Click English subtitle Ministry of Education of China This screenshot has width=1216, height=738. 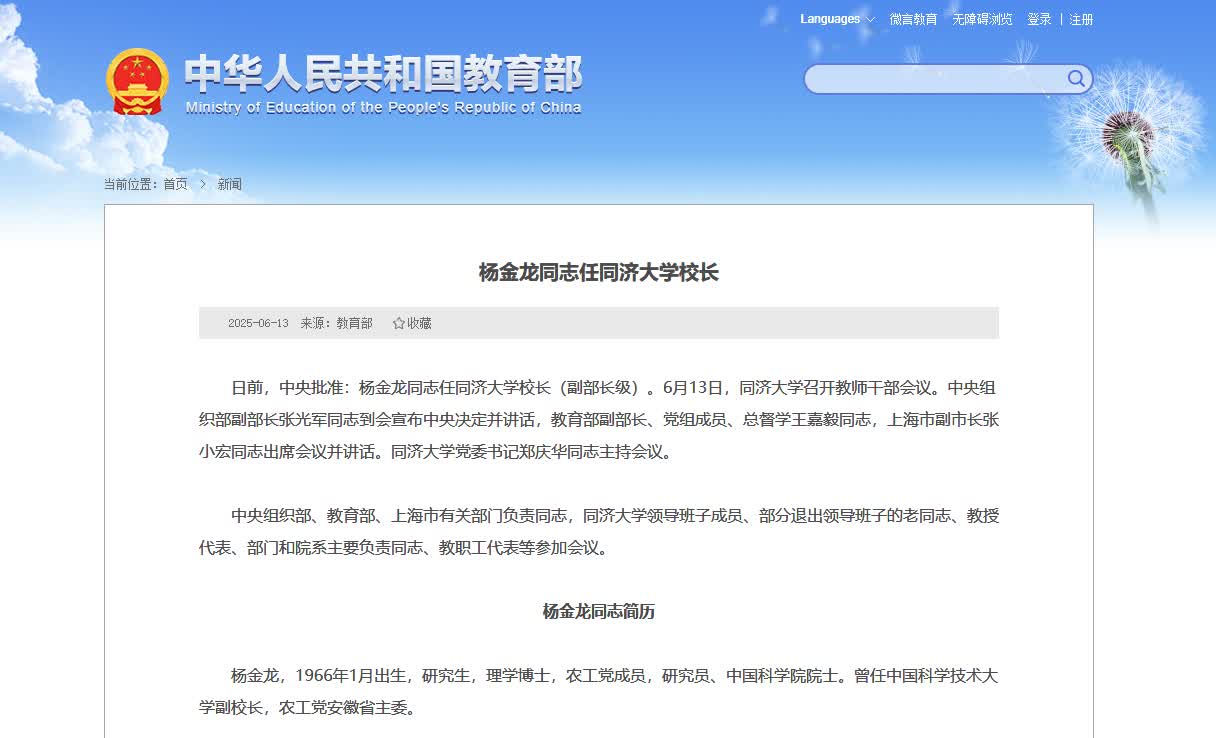tap(383, 108)
